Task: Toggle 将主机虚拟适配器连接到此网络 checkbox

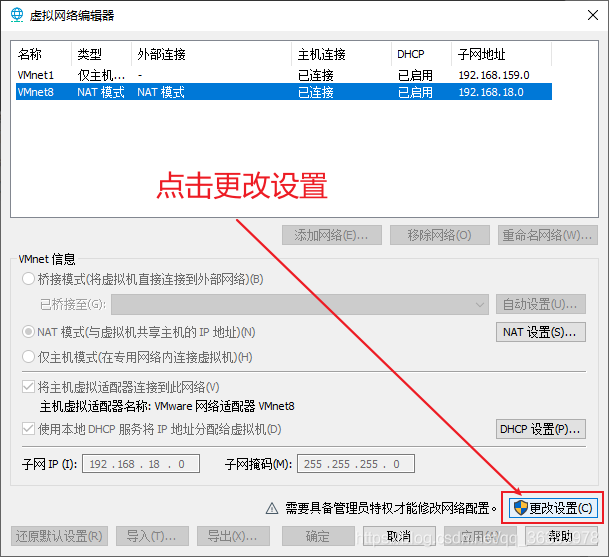Action: pyautogui.click(x=28, y=387)
